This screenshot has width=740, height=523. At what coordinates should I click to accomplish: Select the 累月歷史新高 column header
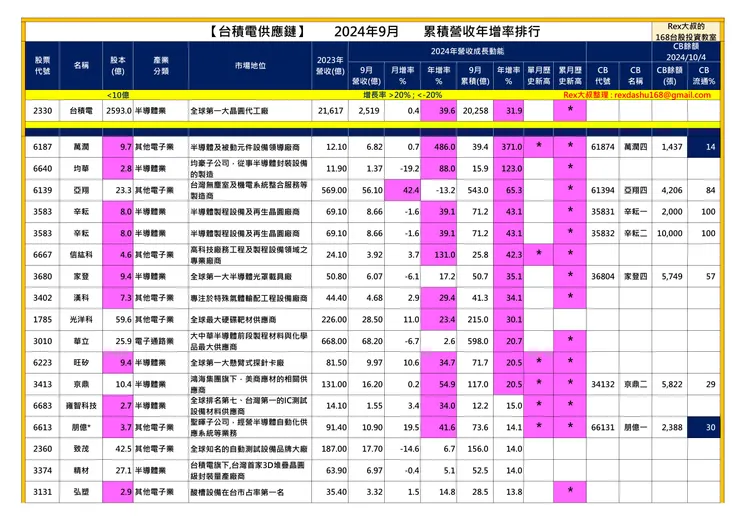tap(570, 76)
